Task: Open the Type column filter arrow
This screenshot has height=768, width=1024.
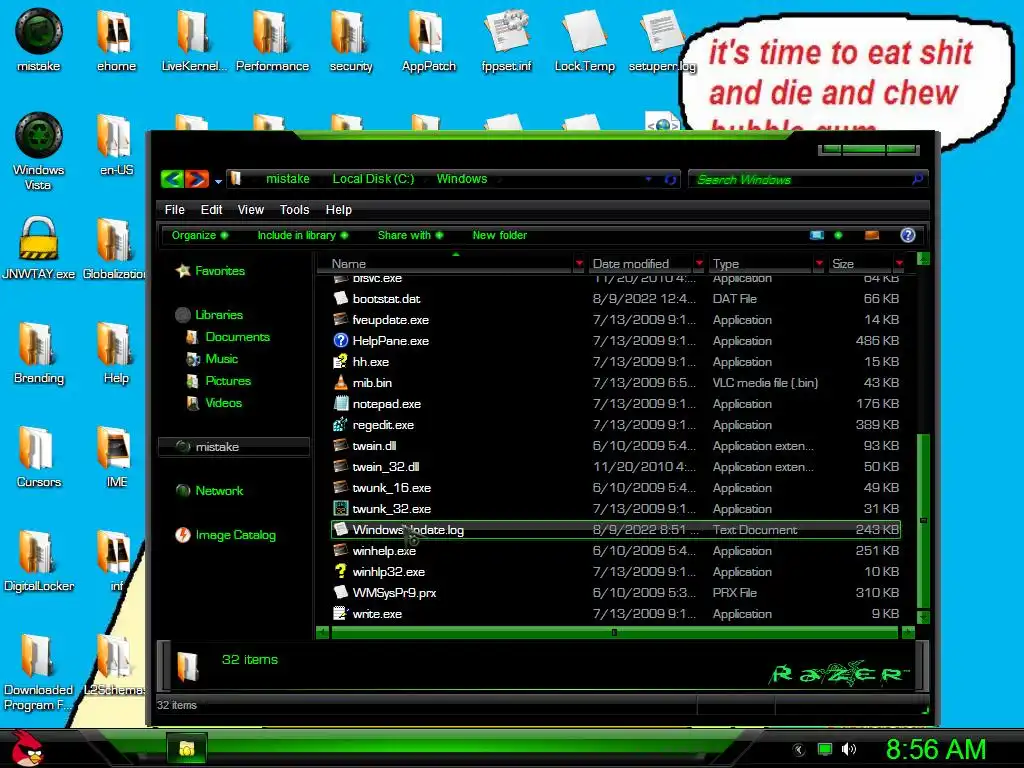Action: (819, 263)
